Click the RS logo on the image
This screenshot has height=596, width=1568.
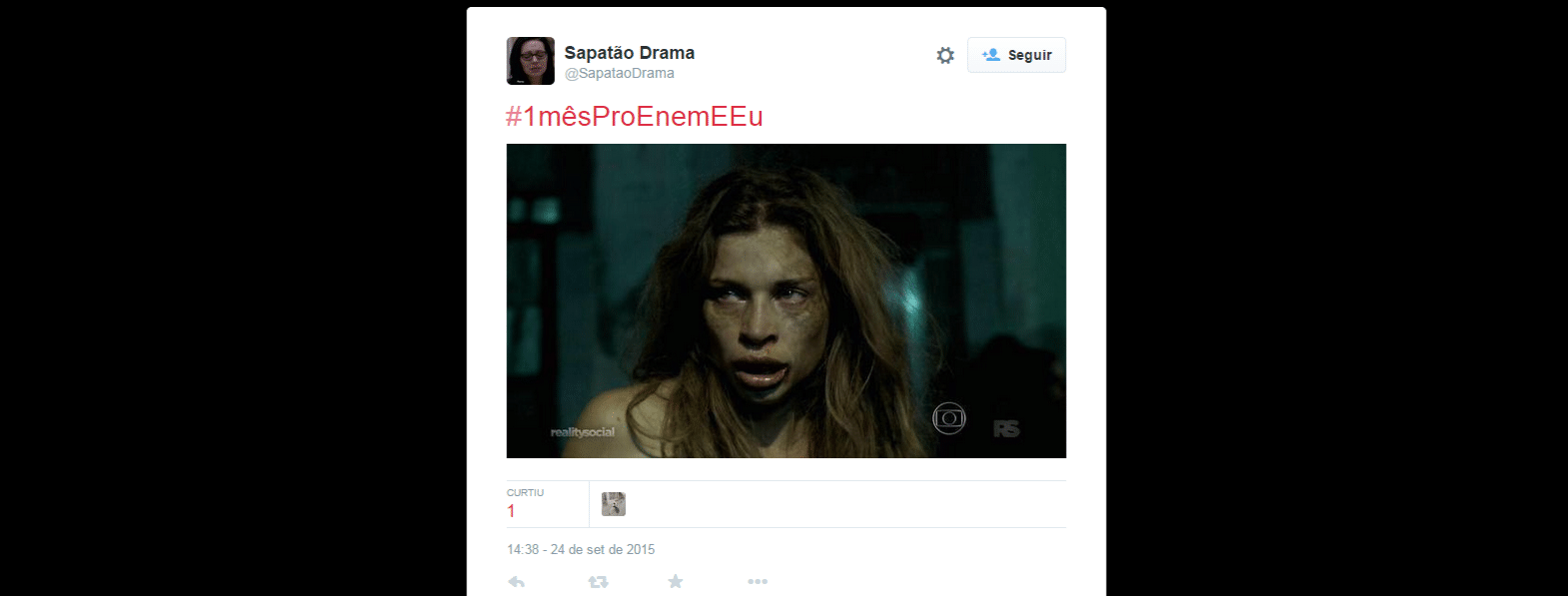click(x=1007, y=428)
